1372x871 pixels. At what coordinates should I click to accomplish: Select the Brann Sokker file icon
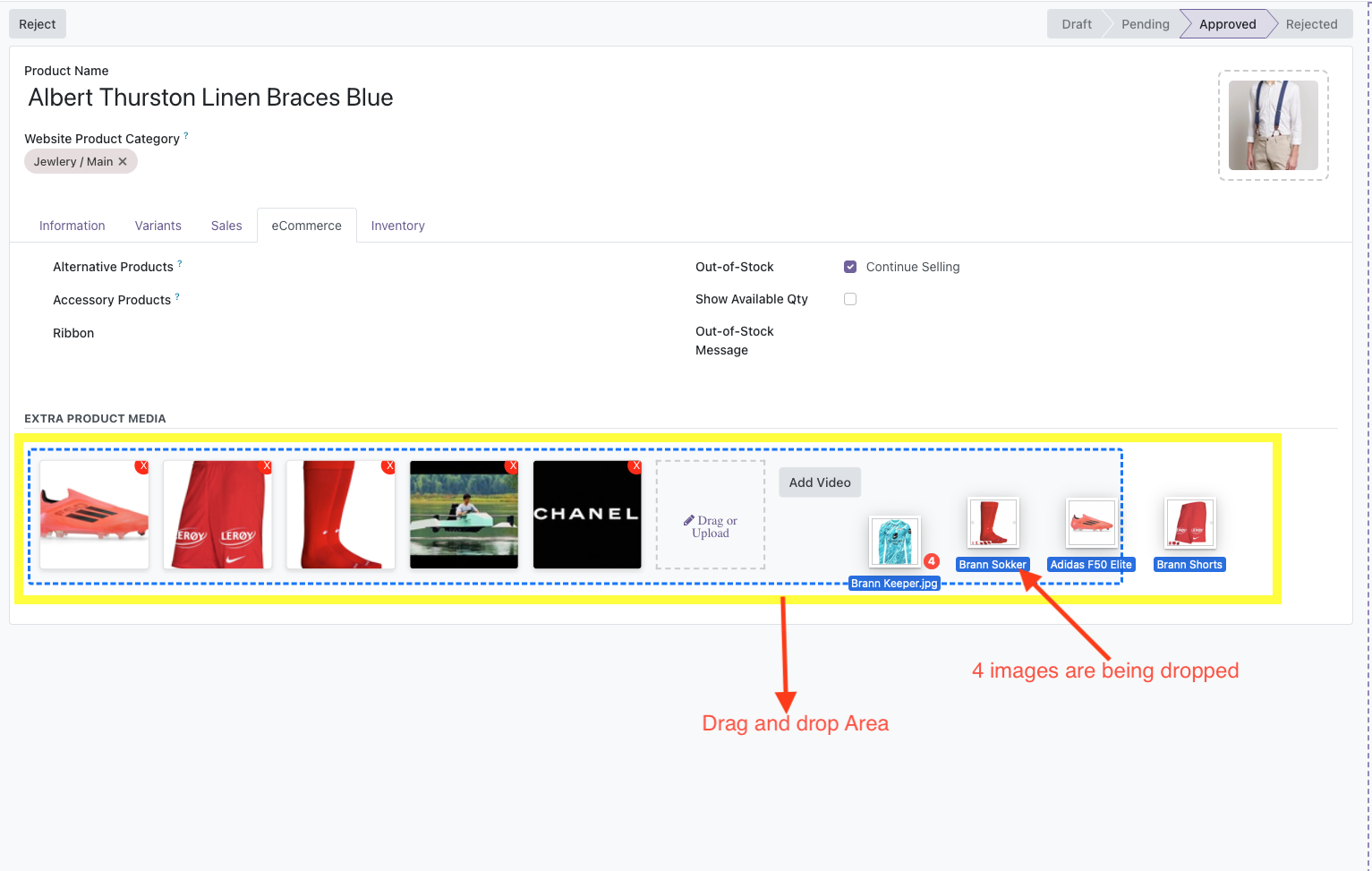993,523
